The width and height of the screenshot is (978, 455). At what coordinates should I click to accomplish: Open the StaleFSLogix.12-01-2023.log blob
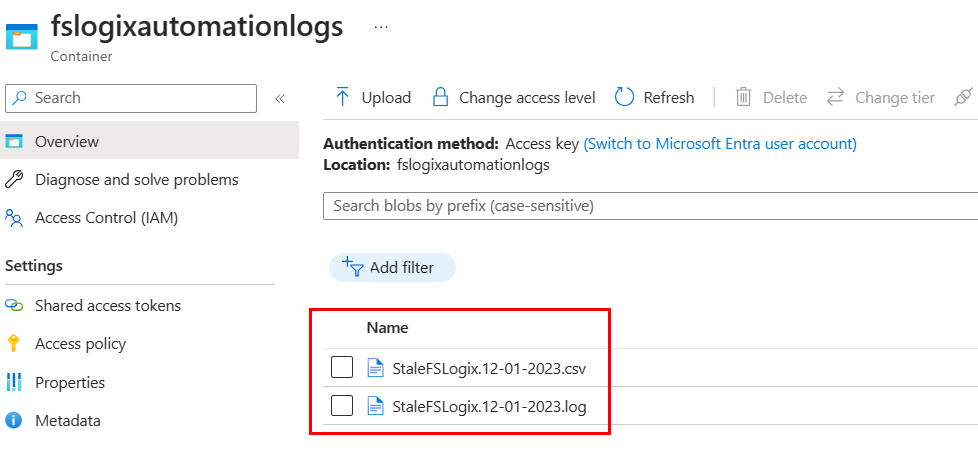coord(489,406)
